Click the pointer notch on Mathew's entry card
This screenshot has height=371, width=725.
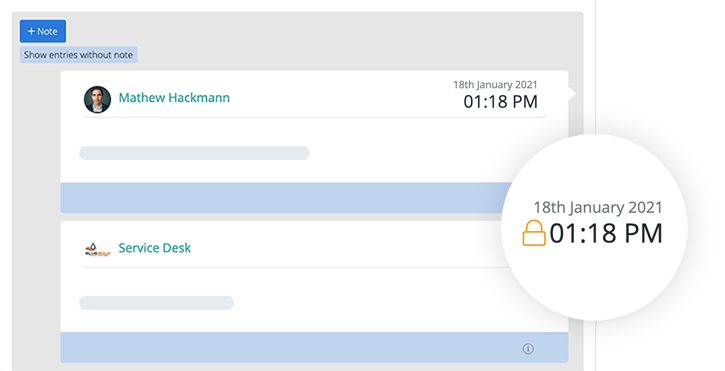[572, 93]
